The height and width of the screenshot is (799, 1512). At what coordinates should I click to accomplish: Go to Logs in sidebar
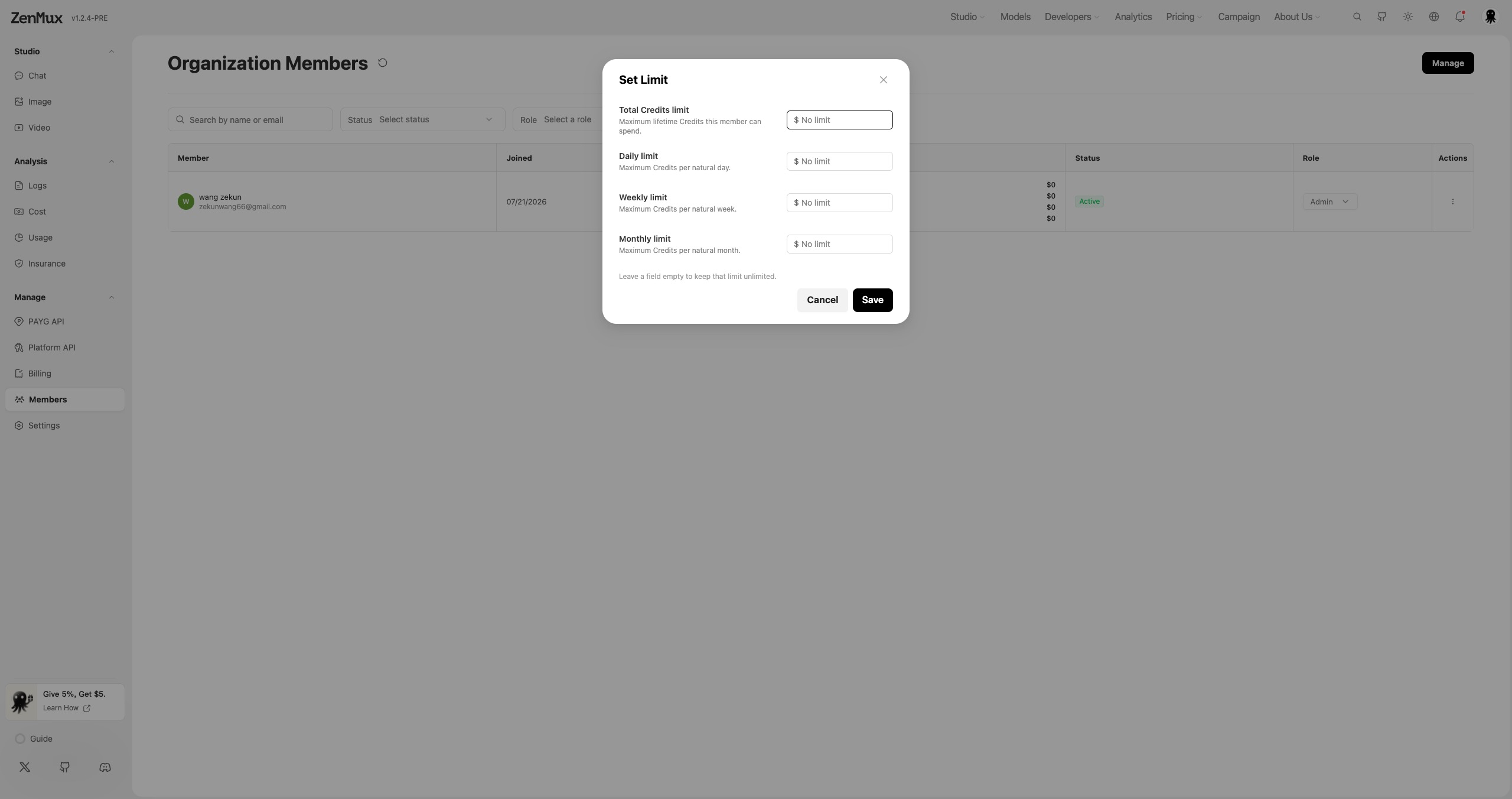(x=65, y=186)
